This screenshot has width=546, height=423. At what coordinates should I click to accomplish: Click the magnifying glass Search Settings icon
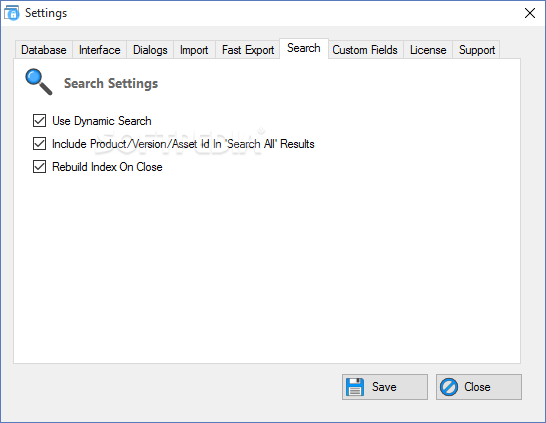click(39, 82)
